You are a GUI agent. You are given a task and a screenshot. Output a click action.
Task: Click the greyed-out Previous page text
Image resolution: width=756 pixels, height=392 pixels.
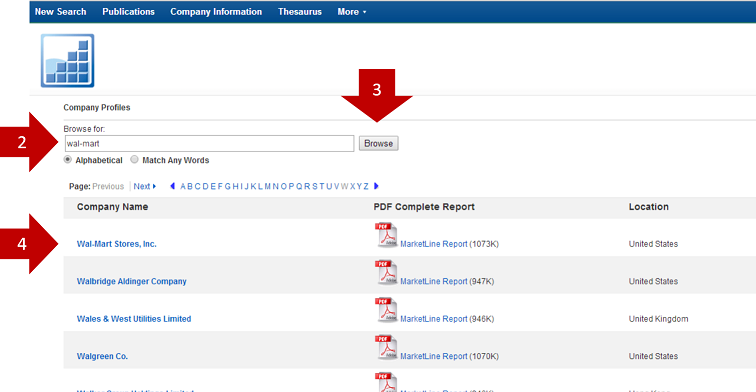pyautogui.click(x=108, y=186)
